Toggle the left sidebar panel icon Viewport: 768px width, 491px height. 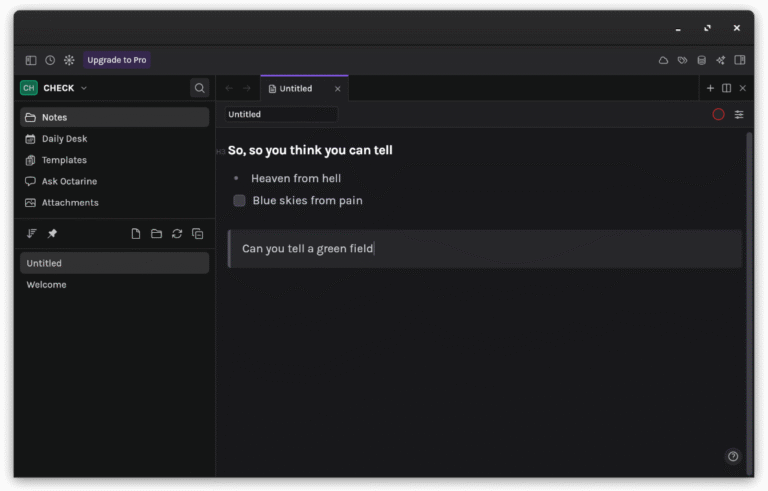(31, 60)
